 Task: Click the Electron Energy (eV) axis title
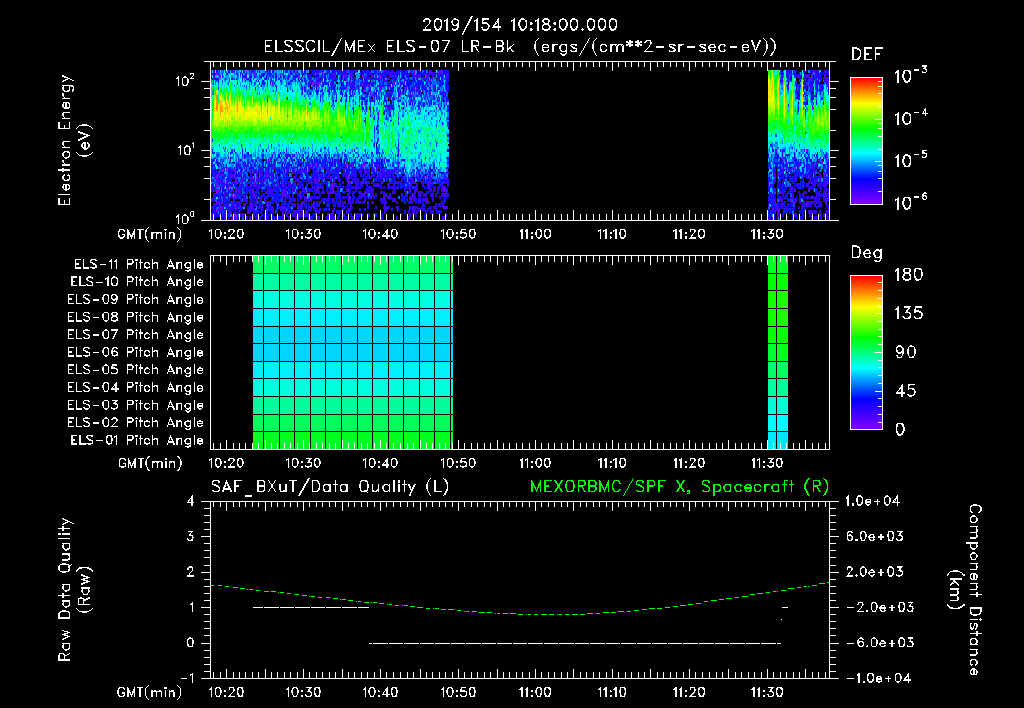(74, 140)
